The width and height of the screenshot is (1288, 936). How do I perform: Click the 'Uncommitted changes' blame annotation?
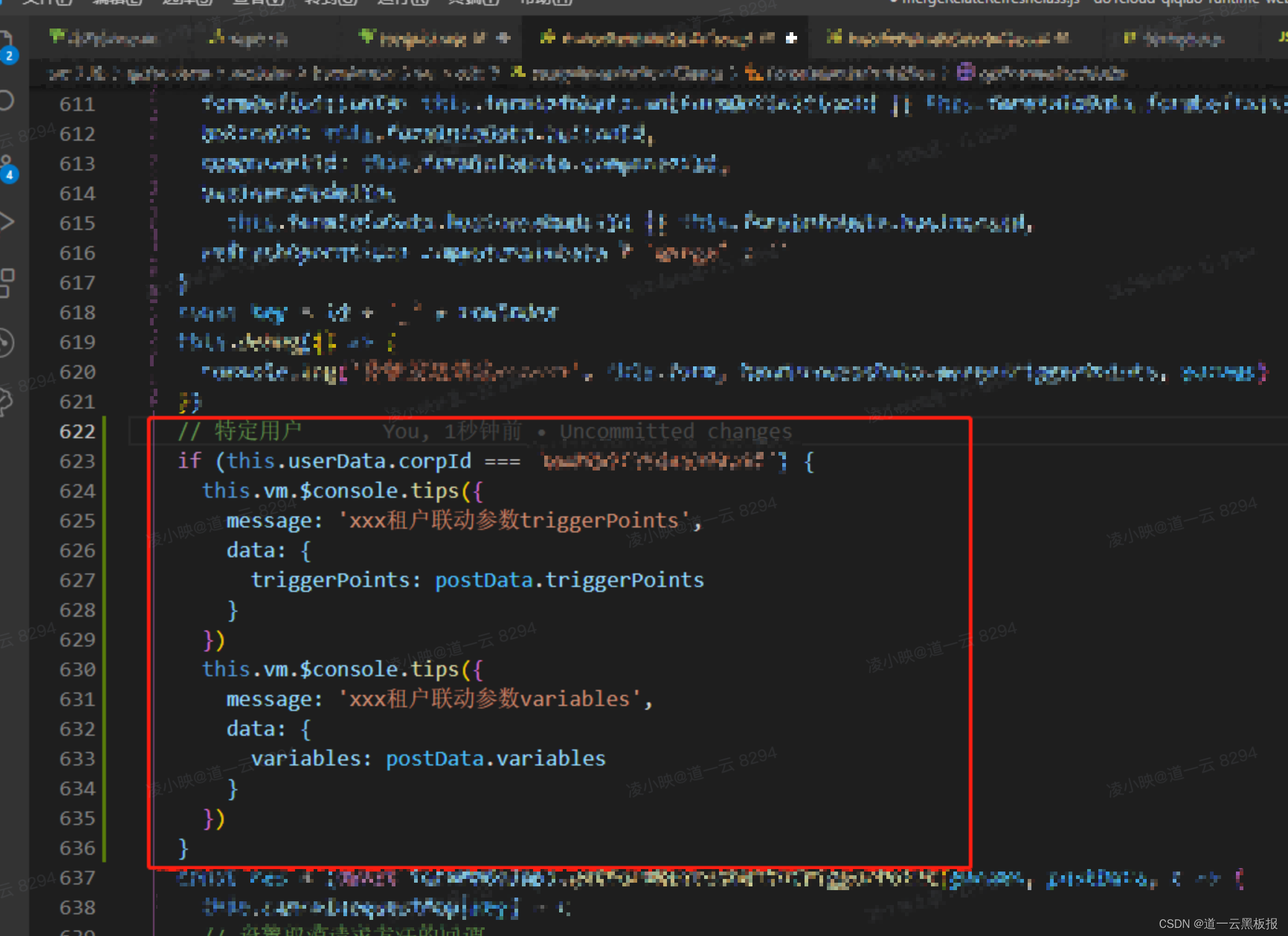tap(675, 431)
